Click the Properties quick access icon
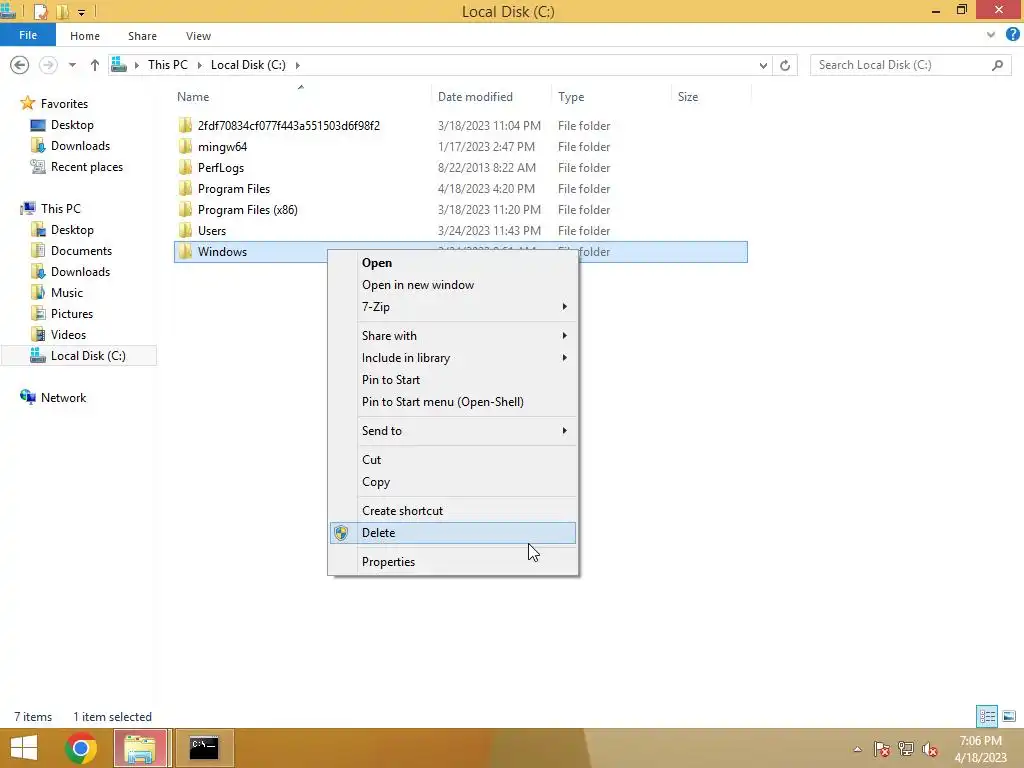Screen dimensions: 1024x768 (x=40, y=12)
